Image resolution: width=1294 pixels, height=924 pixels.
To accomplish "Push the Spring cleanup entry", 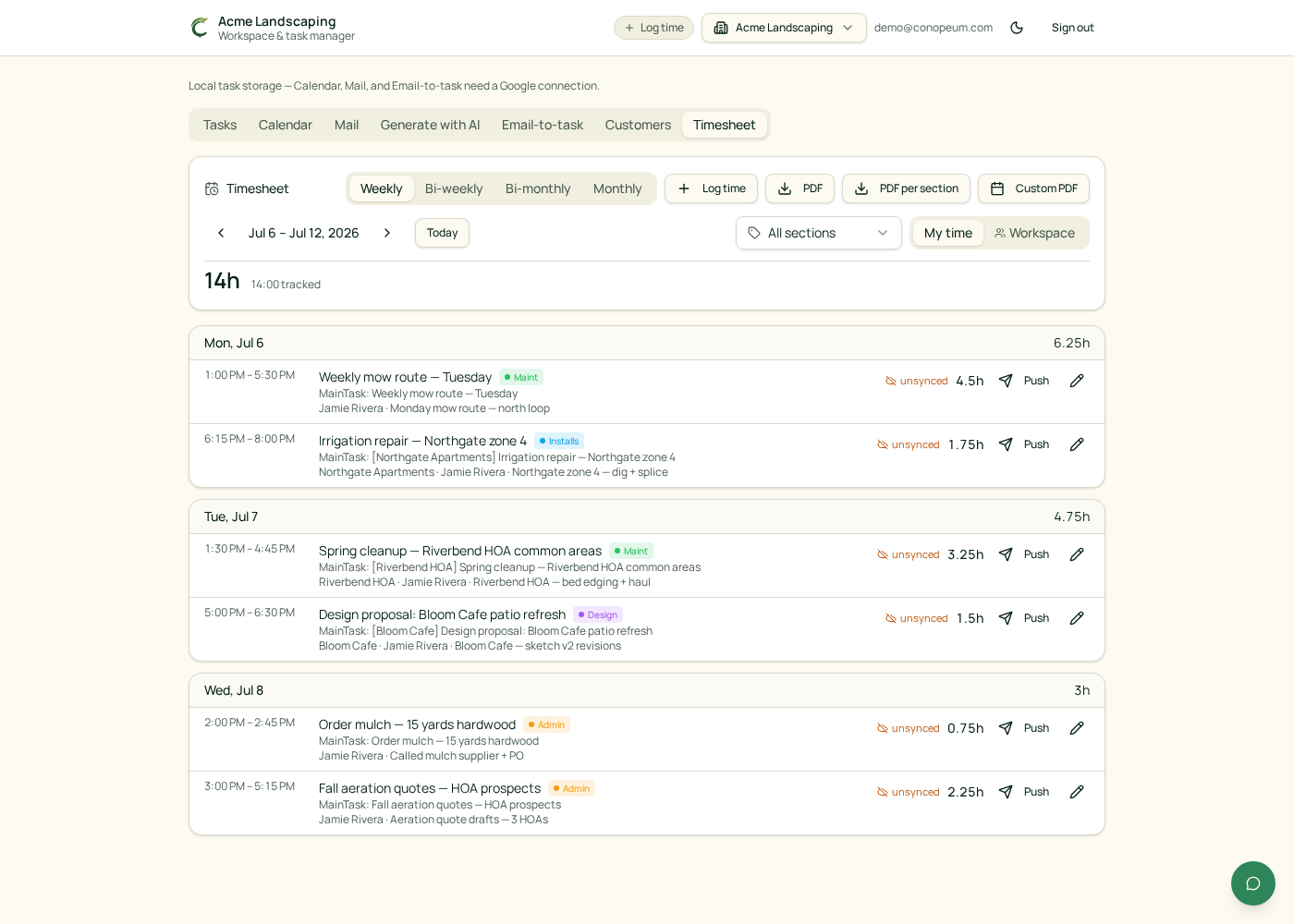I will point(1024,554).
